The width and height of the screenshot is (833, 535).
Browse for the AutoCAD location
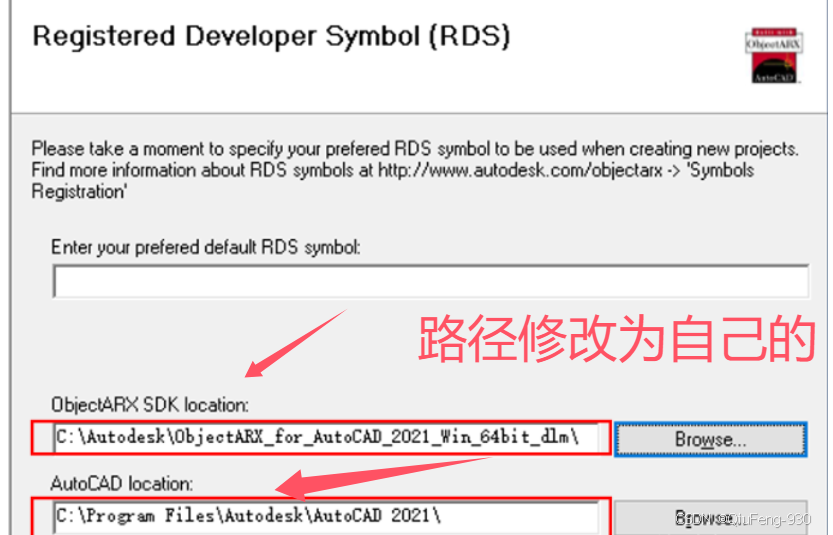click(x=710, y=517)
